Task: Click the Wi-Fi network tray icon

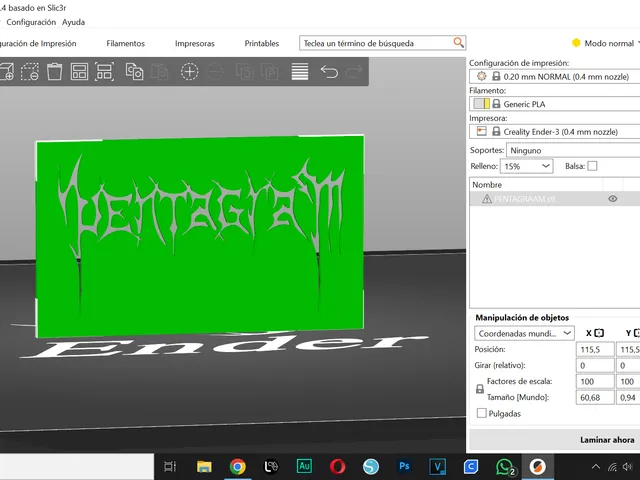Action: coord(612,467)
